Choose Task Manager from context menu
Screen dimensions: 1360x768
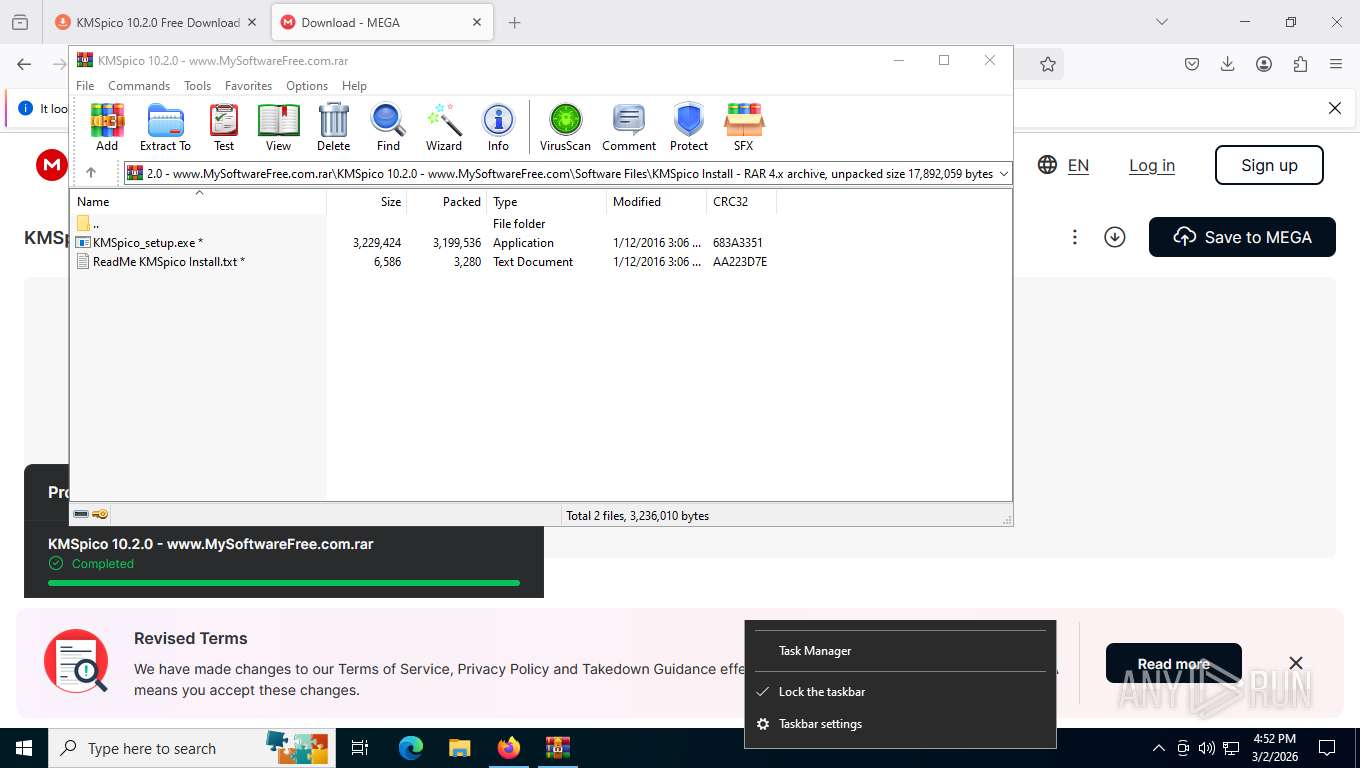900,651
